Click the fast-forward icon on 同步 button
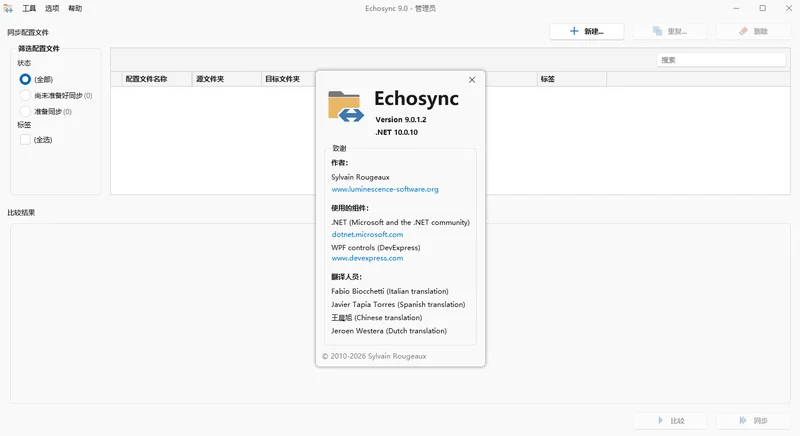 click(x=743, y=421)
